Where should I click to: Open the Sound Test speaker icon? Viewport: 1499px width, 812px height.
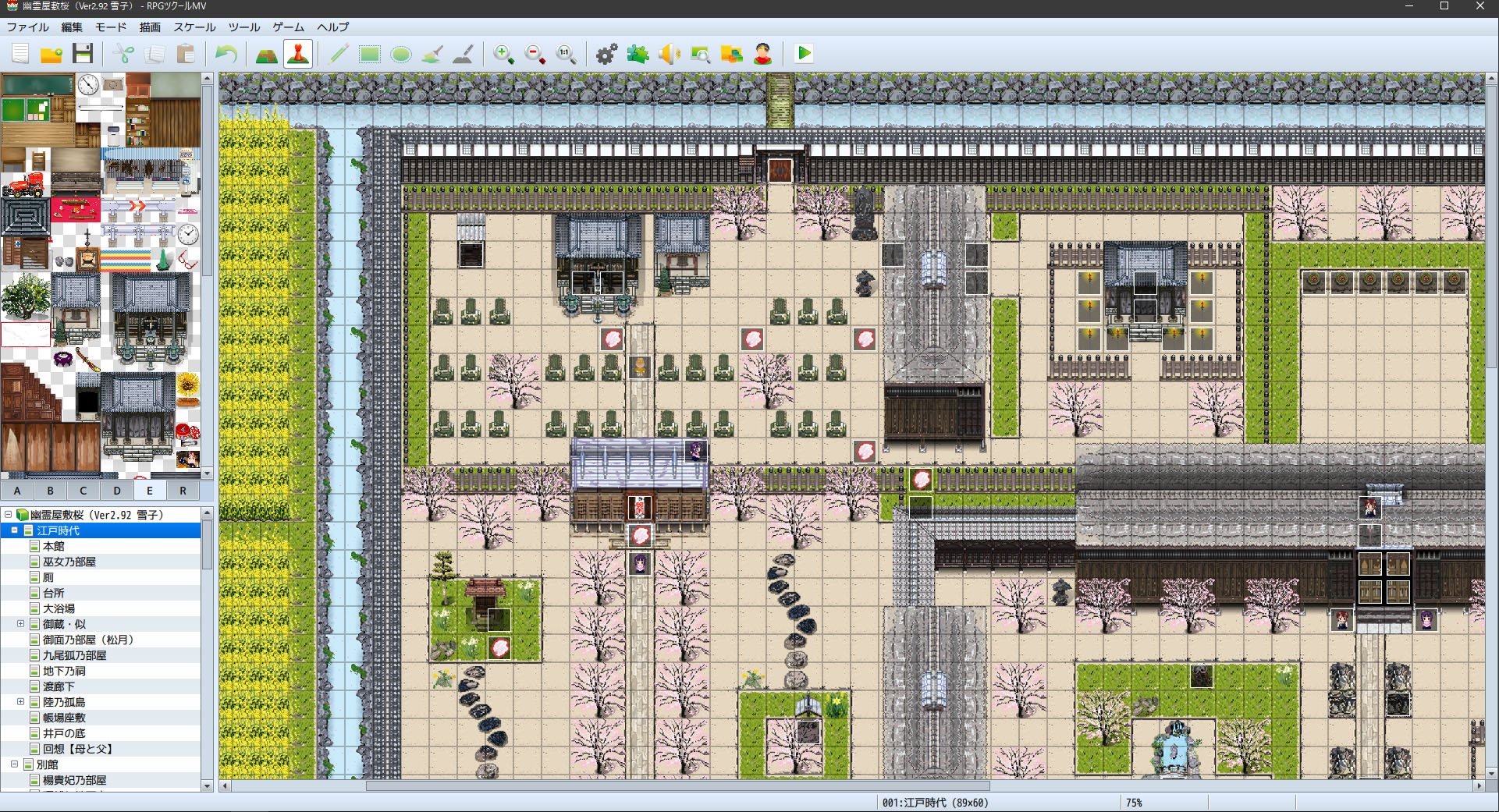point(670,54)
